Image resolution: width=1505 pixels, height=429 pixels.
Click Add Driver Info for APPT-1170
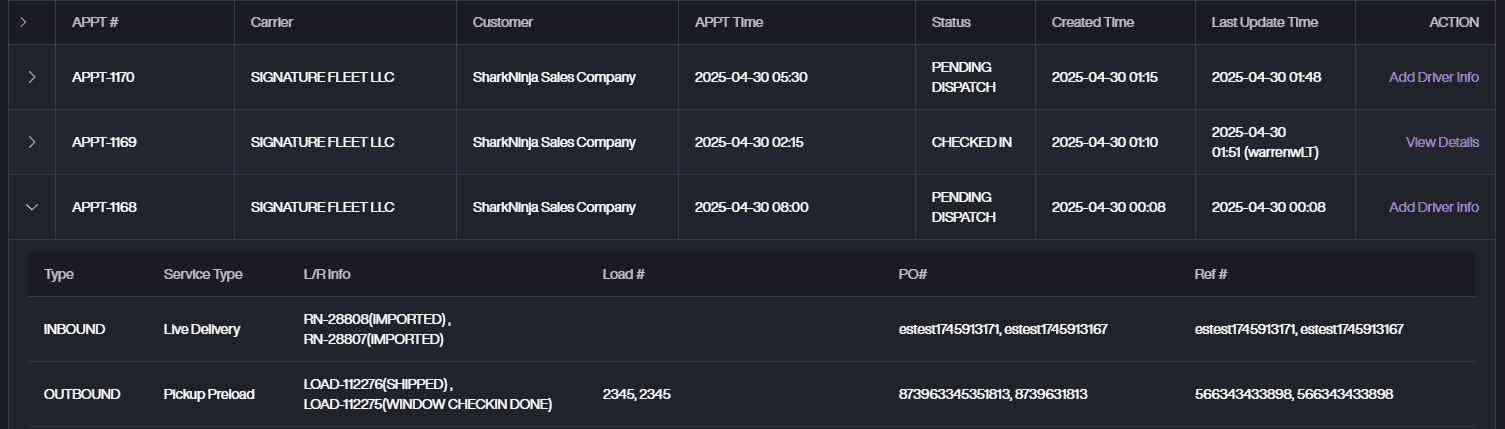pyautogui.click(x=1433, y=77)
